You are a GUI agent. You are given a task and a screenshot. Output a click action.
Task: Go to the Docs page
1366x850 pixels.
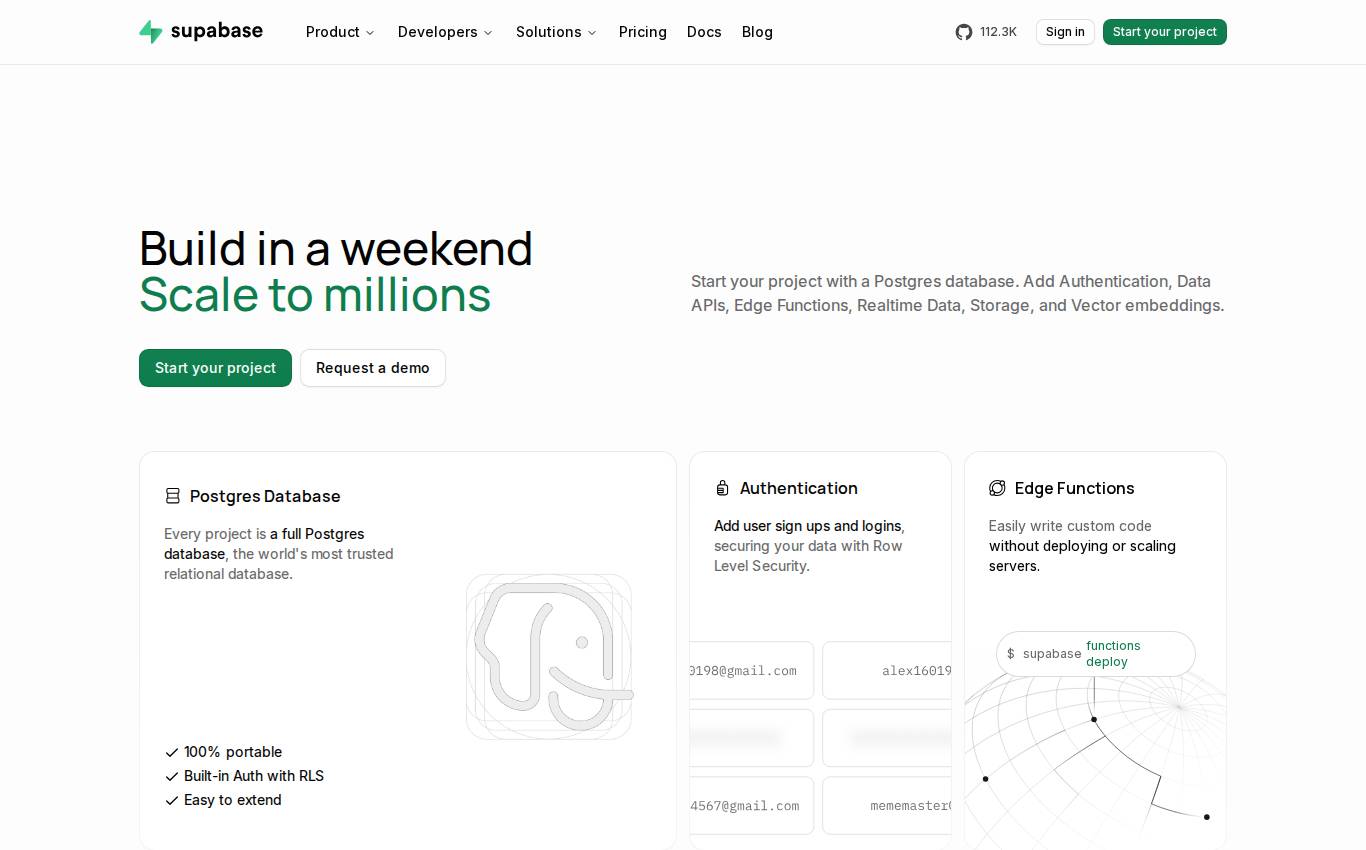pyautogui.click(x=704, y=32)
